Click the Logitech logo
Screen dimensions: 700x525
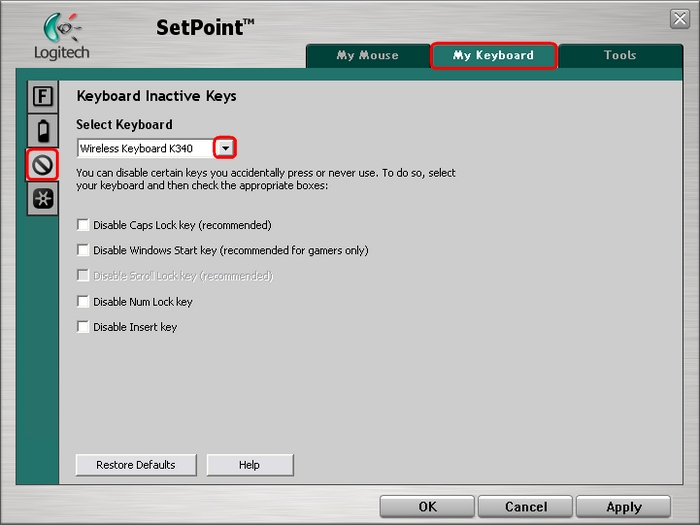62,36
